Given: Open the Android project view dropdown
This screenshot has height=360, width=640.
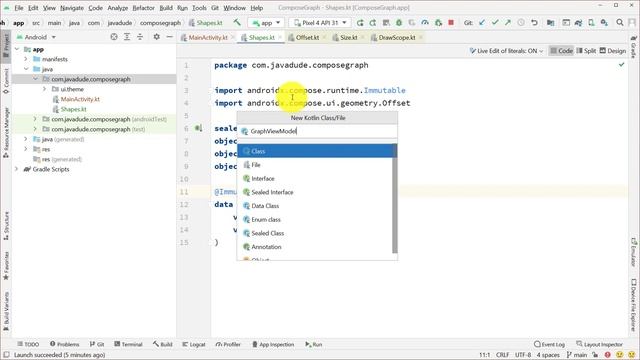Looking at the screenshot, I should pos(36,37).
